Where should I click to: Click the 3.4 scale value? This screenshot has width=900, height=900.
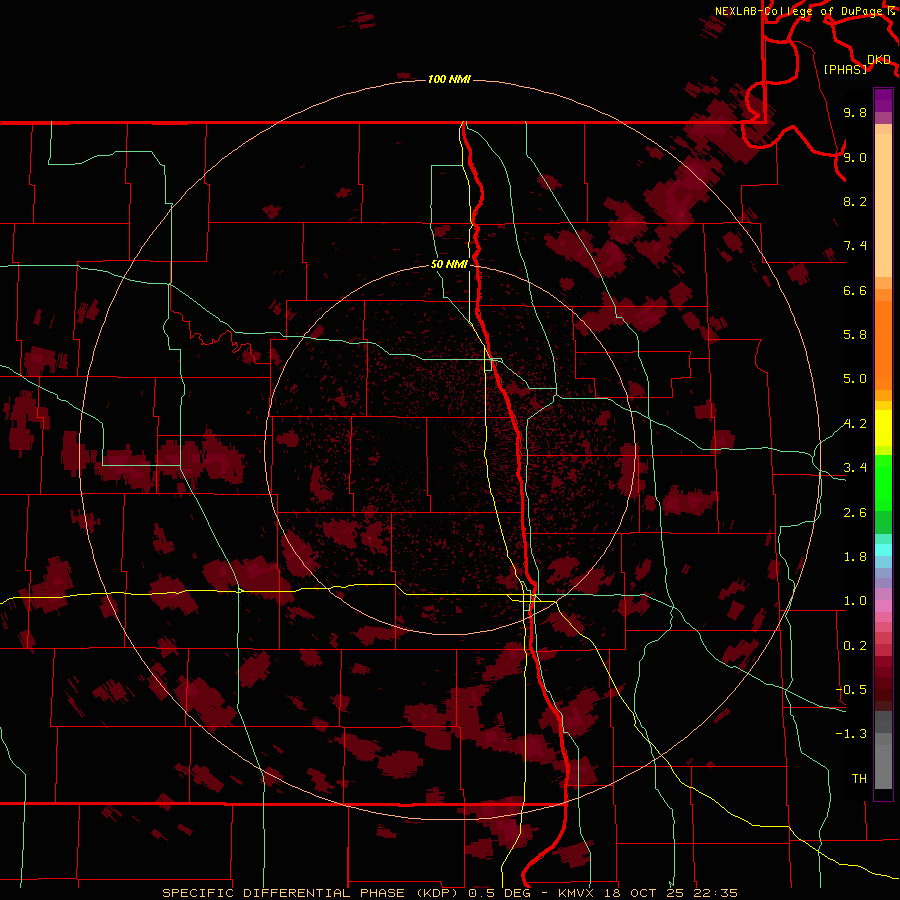(x=855, y=468)
